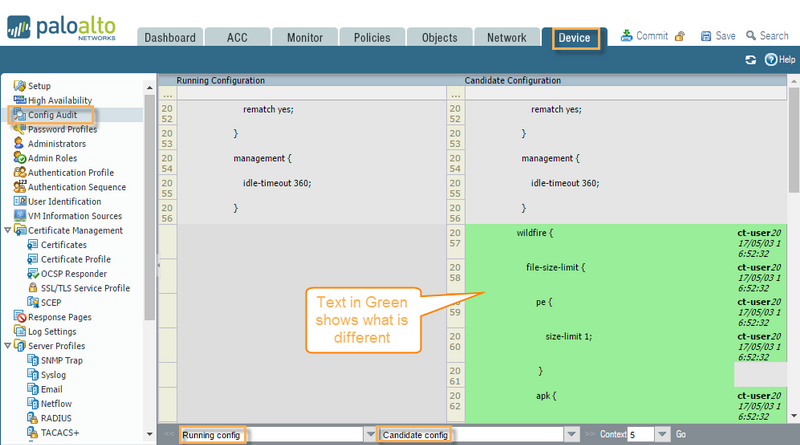Viewport: 800px width, 445px height.
Task: Click down arrow of the sidebar scrollbar
Action: (x=149, y=434)
